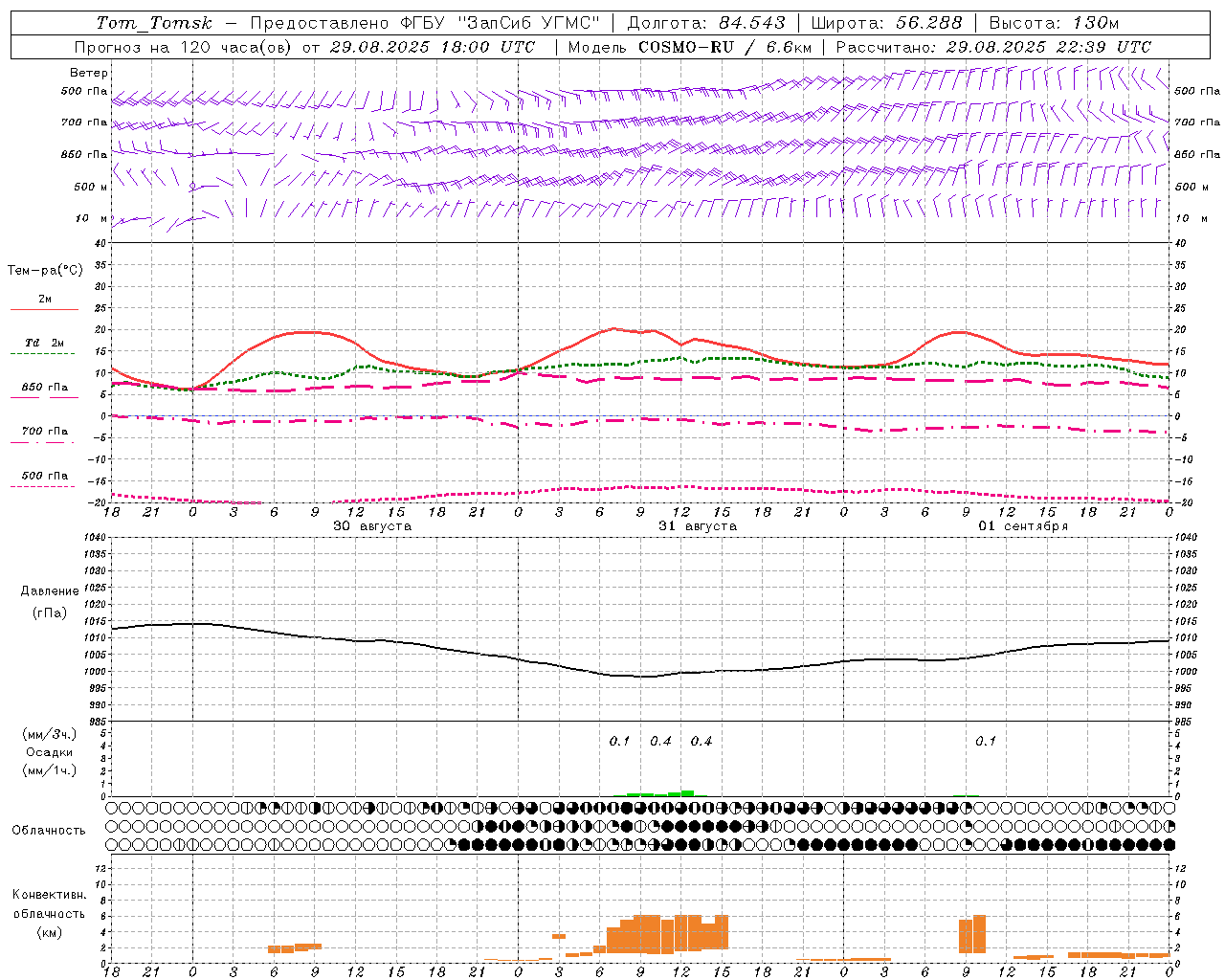Click the 0.1 precipitation value on 01 сентября
Viewport: 1225px width, 980px height.
986,741
